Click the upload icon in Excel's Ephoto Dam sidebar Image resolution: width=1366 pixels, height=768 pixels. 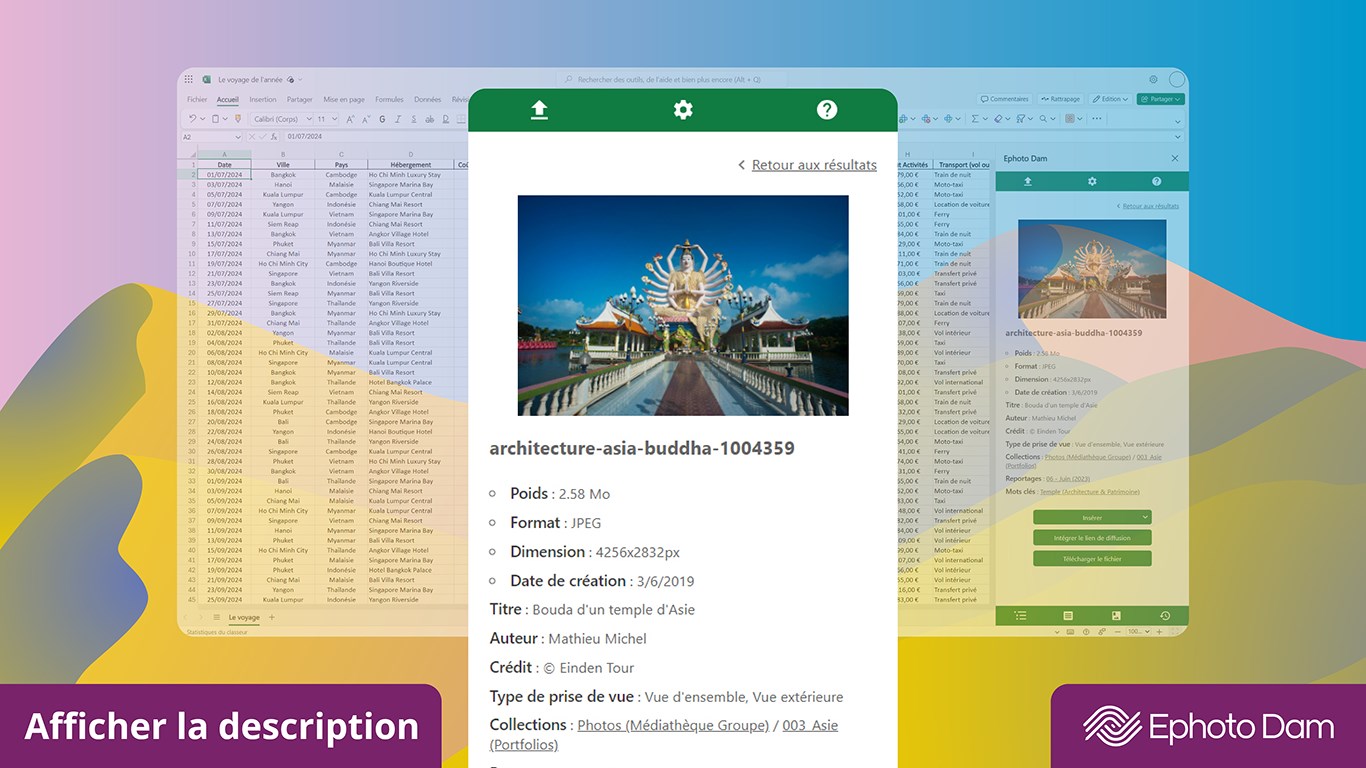click(x=1027, y=181)
